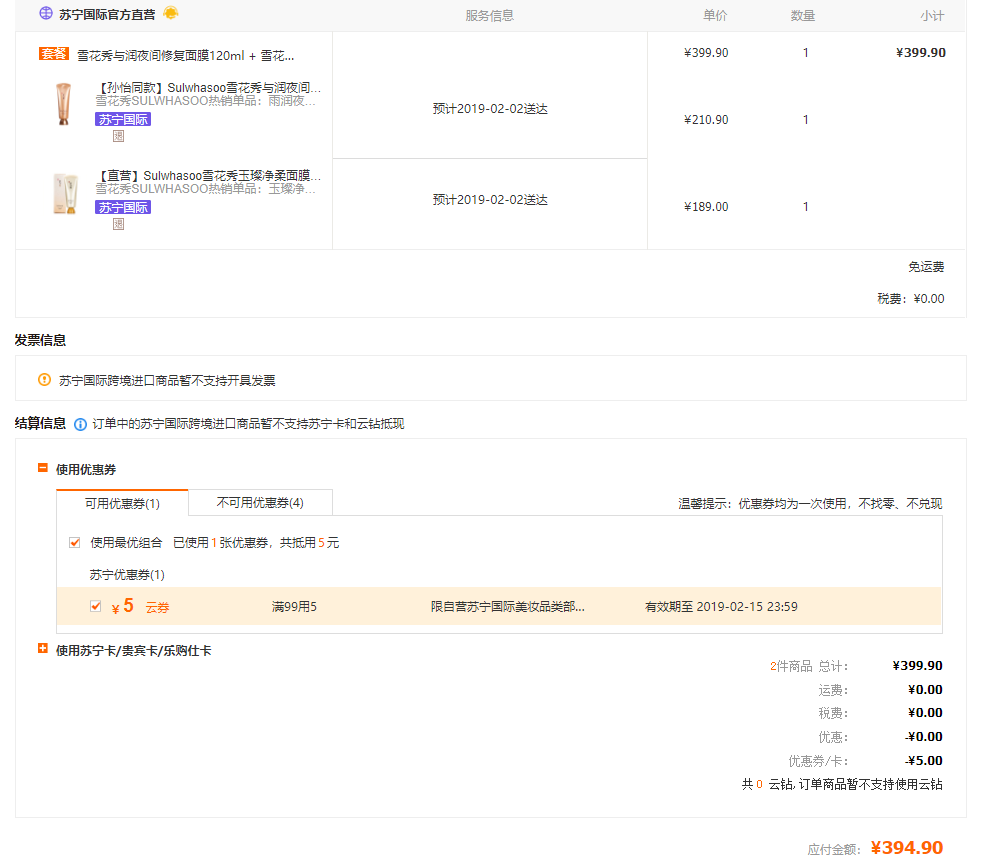
Task: Switch to the 不可用优惠券(4) tab
Action: click(260, 503)
